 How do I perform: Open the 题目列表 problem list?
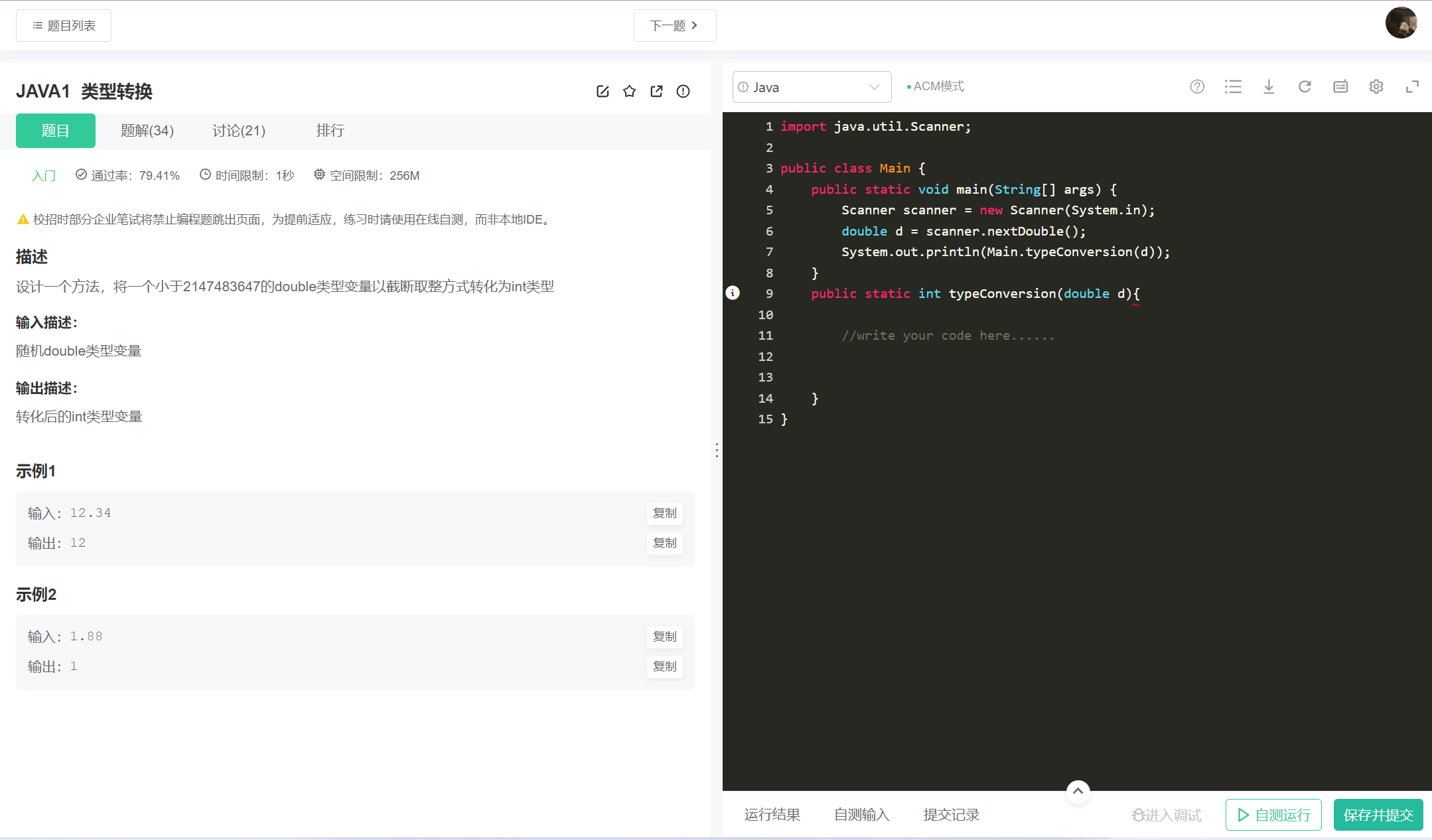coord(64,26)
